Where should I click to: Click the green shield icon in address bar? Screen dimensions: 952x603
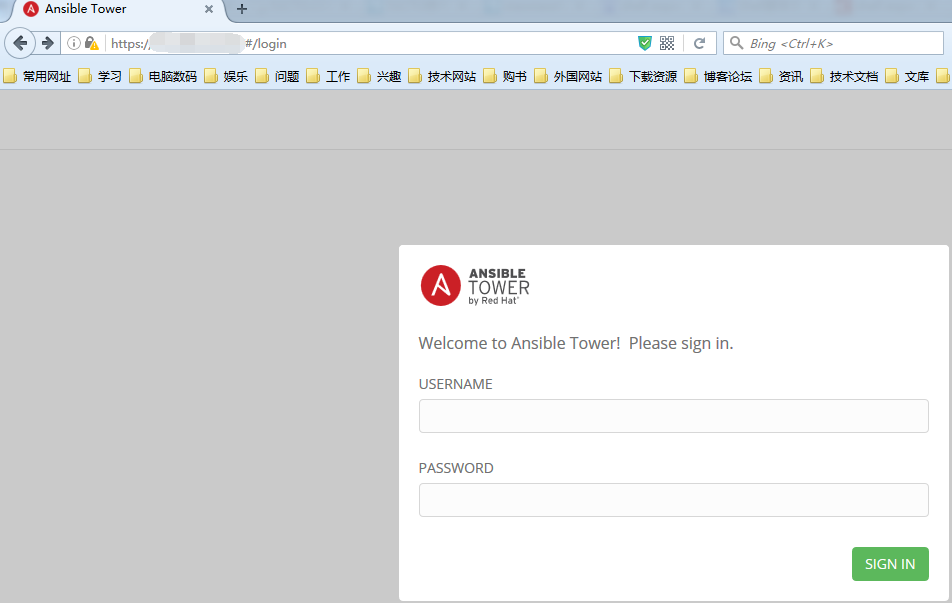(x=645, y=43)
